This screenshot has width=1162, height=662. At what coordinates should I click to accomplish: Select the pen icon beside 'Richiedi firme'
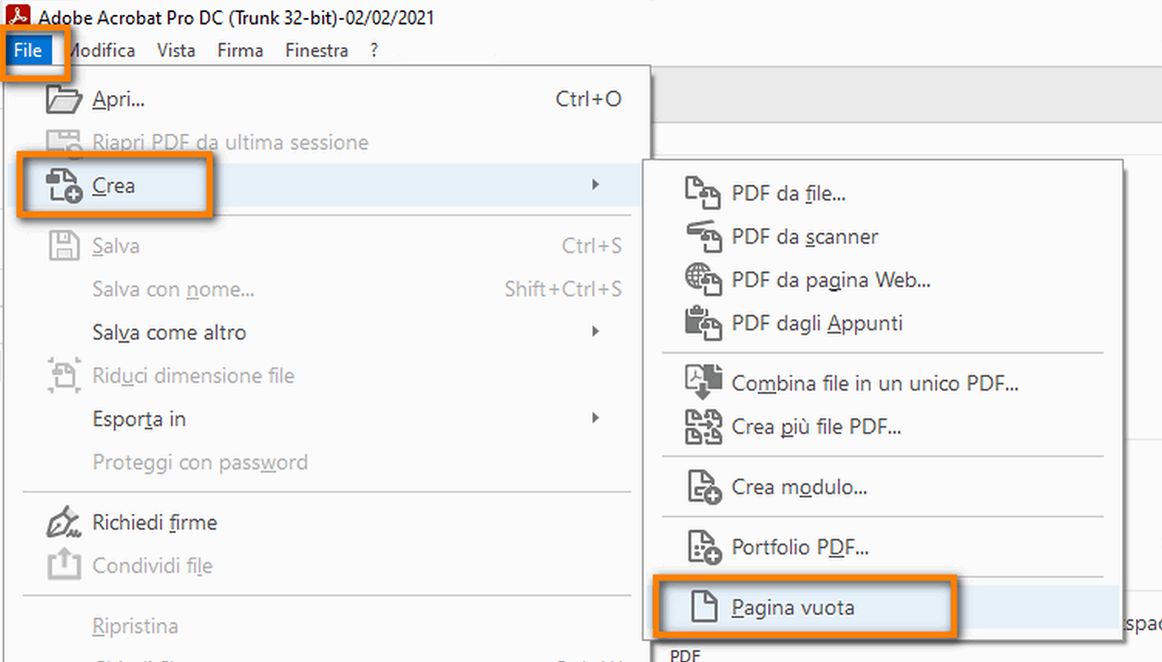click(x=62, y=521)
